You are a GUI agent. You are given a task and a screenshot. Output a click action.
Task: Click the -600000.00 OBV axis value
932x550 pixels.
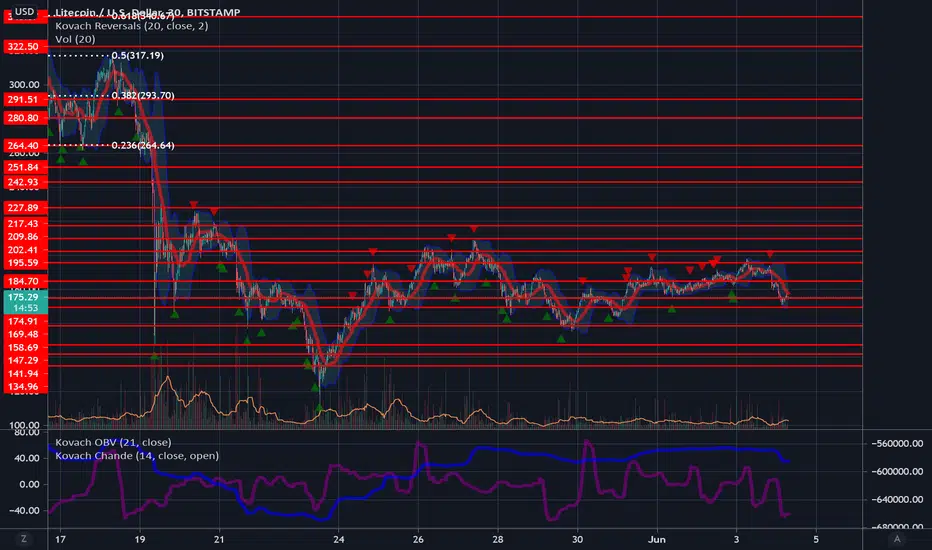click(897, 472)
